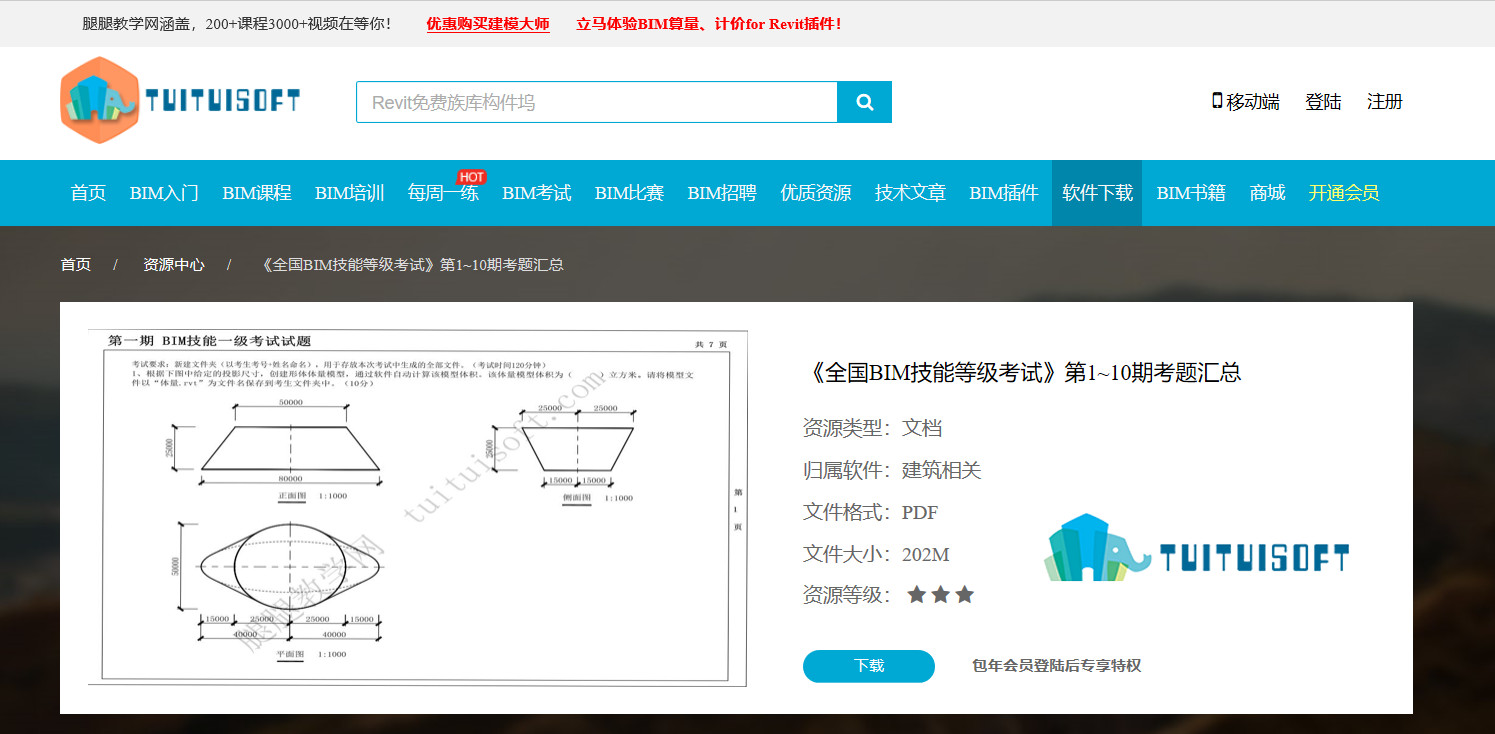
Task: Click the 首页 breadcrumb link
Action: pos(75,265)
